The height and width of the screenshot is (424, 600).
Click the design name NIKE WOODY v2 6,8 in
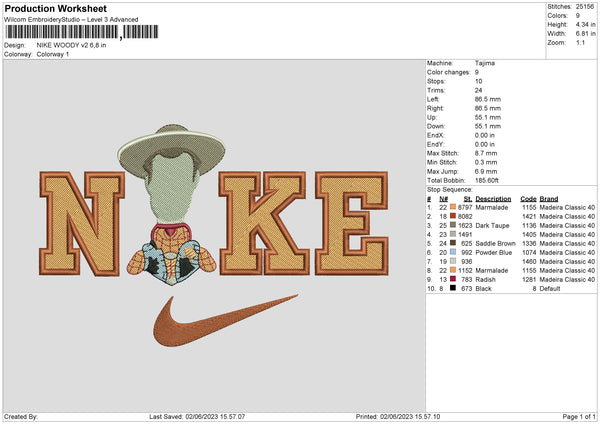click(71, 45)
